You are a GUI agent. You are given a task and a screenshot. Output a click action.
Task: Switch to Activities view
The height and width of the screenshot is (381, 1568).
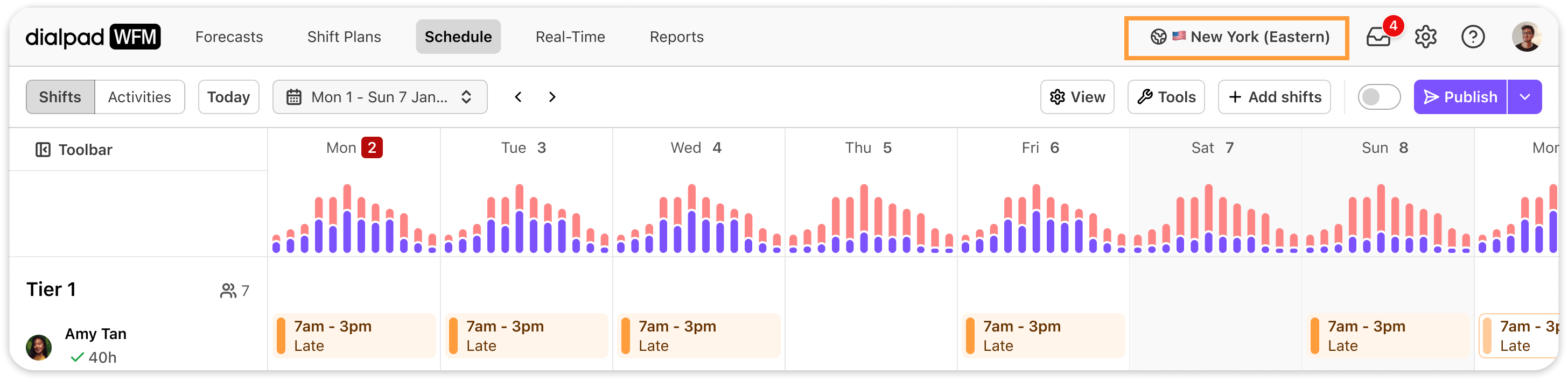(x=139, y=97)
